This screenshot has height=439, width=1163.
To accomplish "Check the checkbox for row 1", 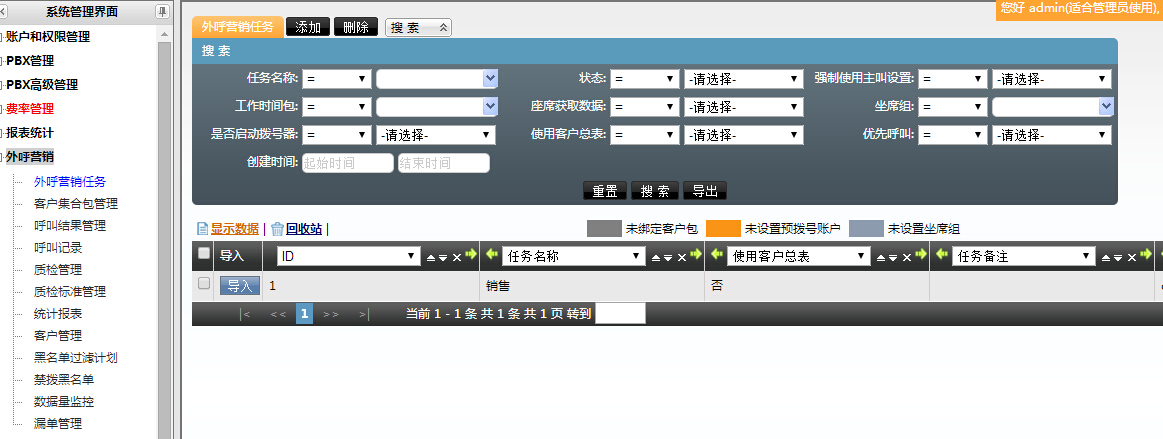I will pos(204,284).
